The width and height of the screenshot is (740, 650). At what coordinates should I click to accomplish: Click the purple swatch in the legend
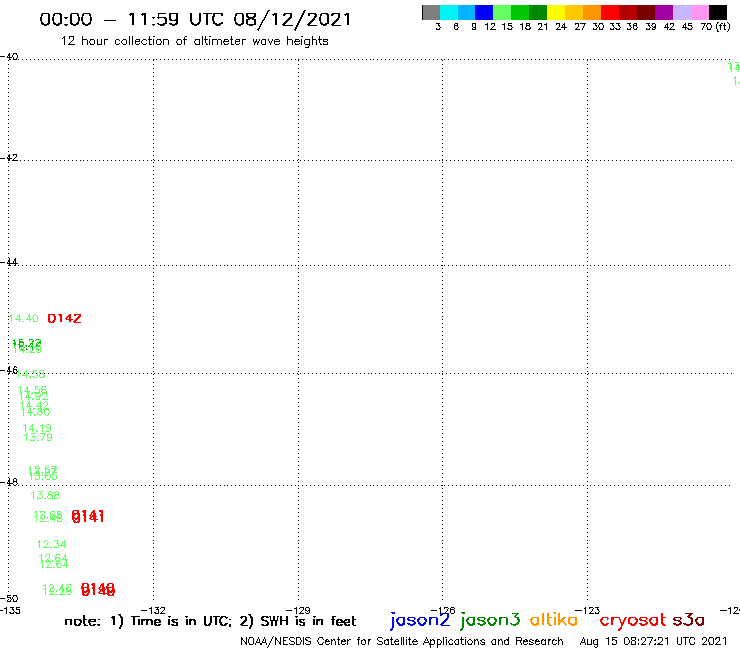coord(664,12)
